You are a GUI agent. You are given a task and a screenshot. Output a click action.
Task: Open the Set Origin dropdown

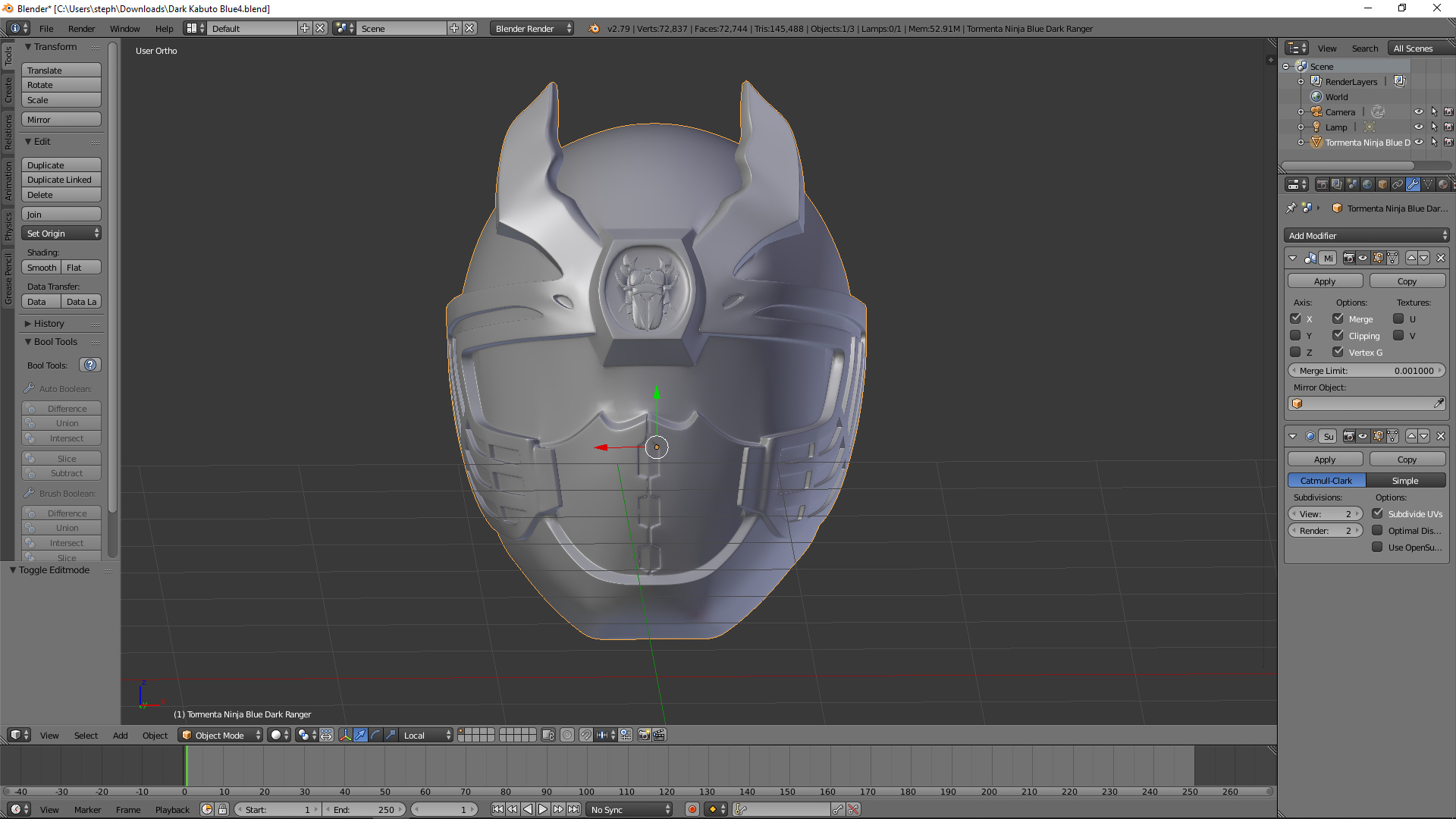61,234
